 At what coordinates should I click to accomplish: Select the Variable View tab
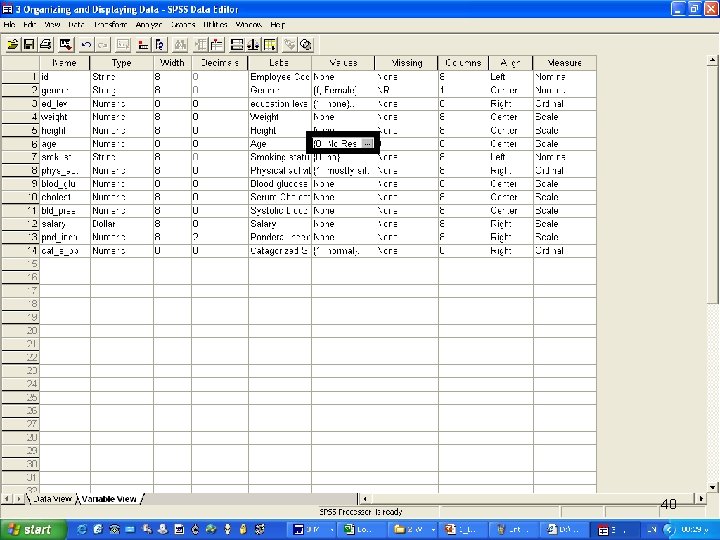[x=109, y=499]
